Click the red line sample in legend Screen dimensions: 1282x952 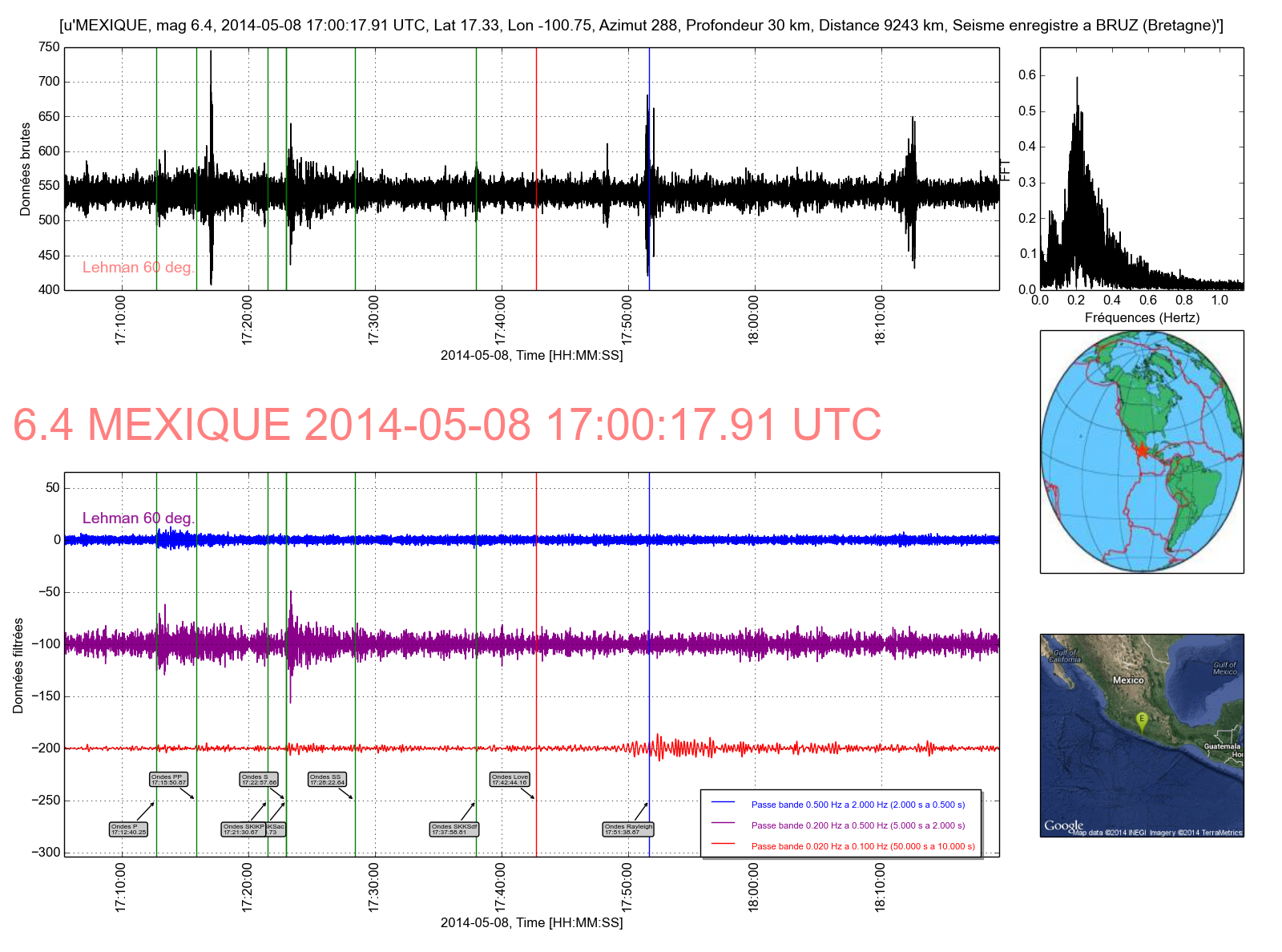click(723, 845)
